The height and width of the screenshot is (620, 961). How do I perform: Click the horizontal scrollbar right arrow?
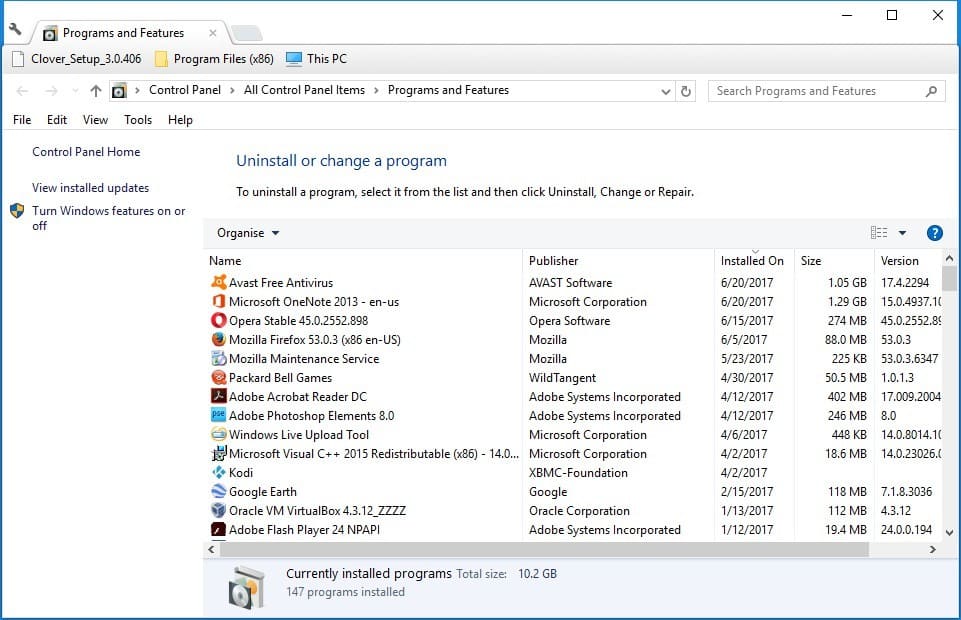(x=933, y=550)
